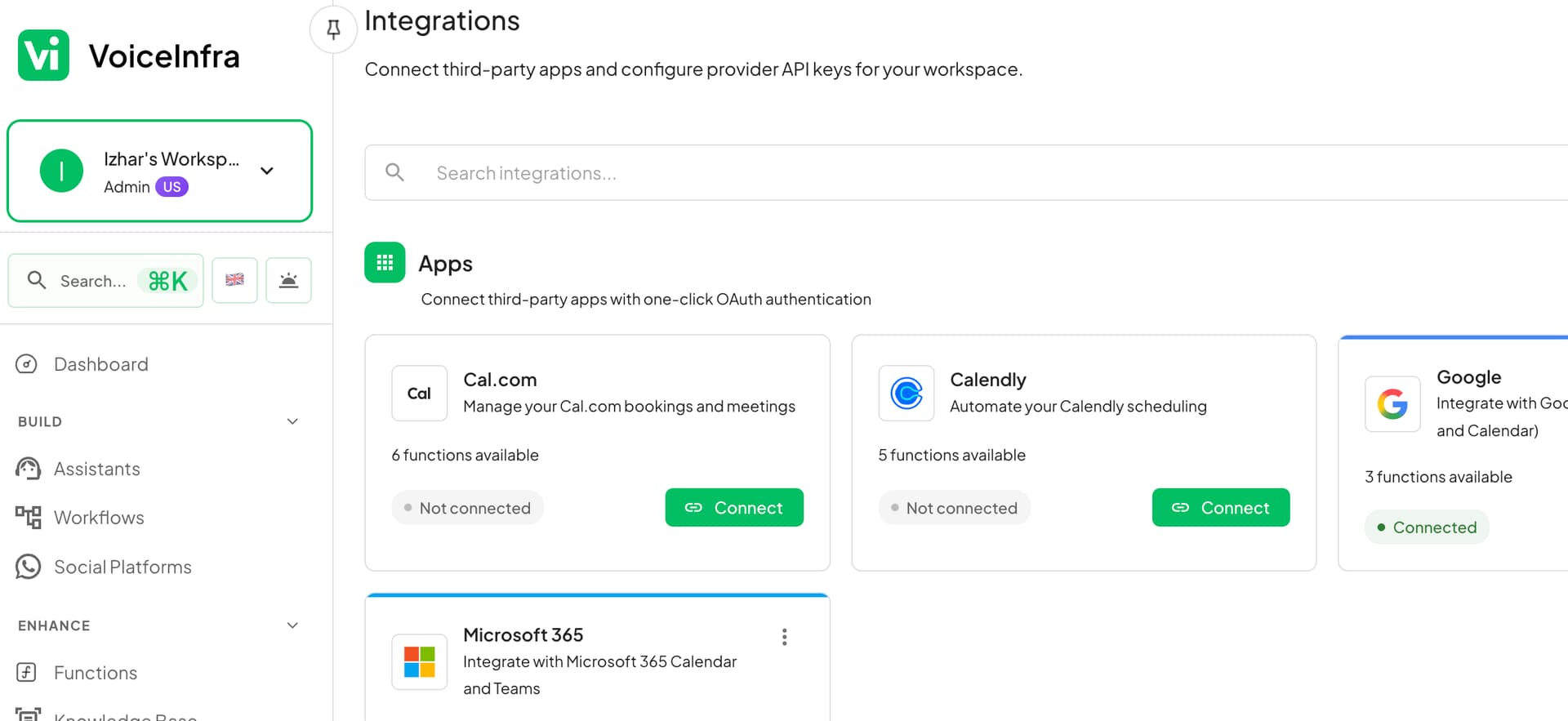Click the Integrations page heading
The image size is (1568, 721).
pyautogui.click(x=442, y=20)
